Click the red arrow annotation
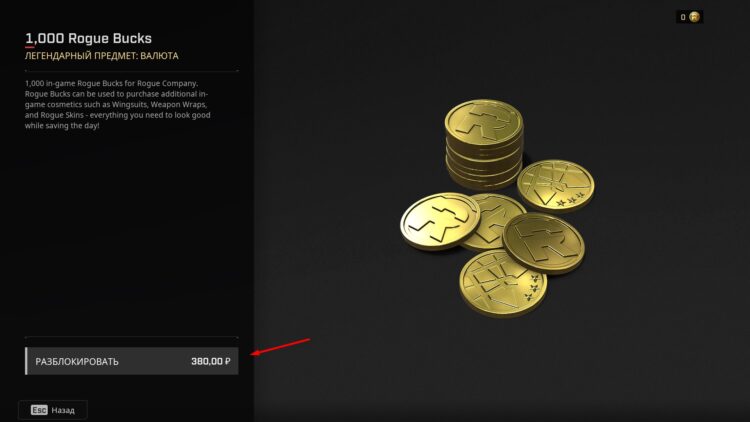This screenshot has width=750, height=422. tap(281, 347)
